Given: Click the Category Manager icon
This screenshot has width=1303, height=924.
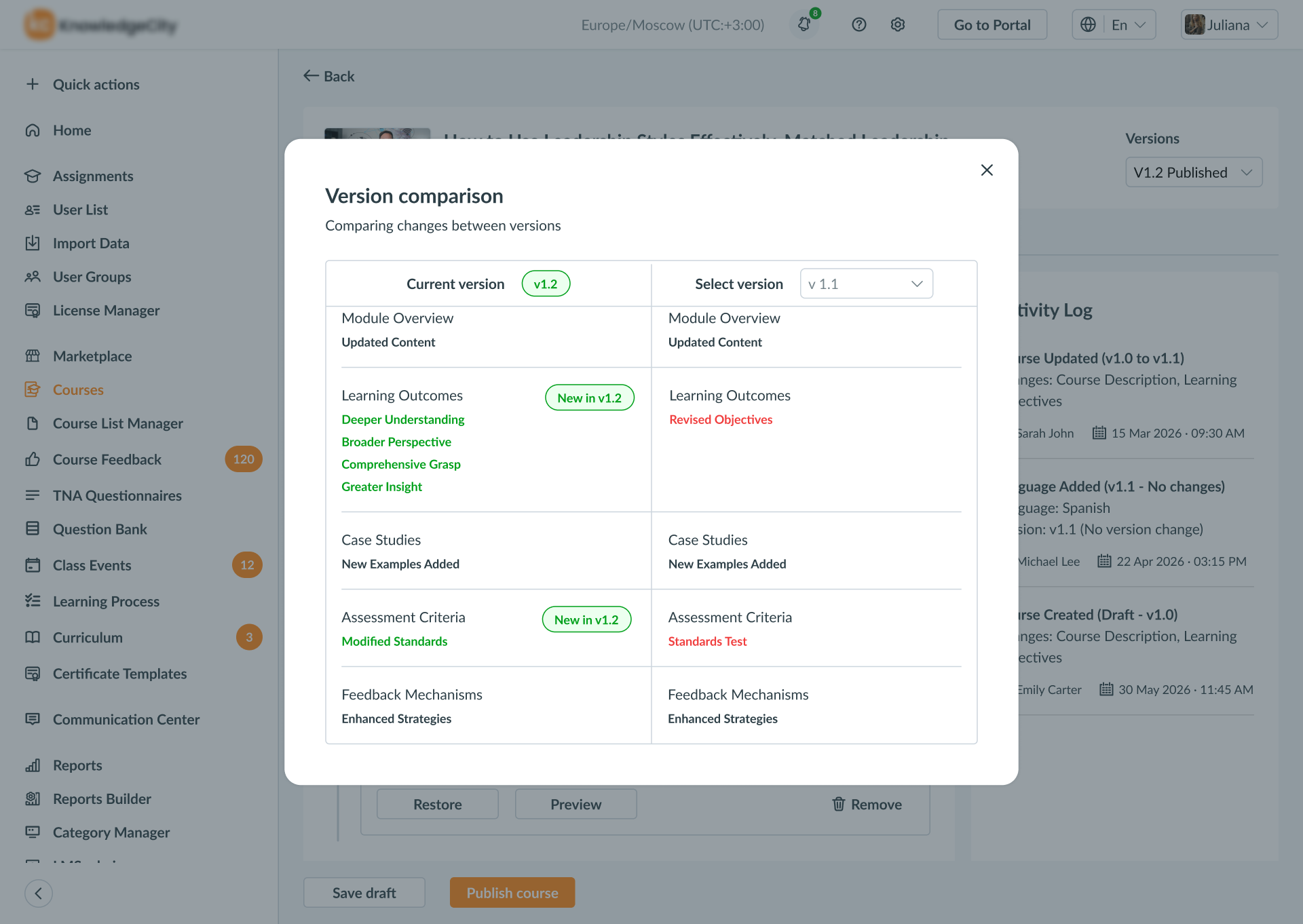Looking at the screenshot, I should [x=33, y=832].
